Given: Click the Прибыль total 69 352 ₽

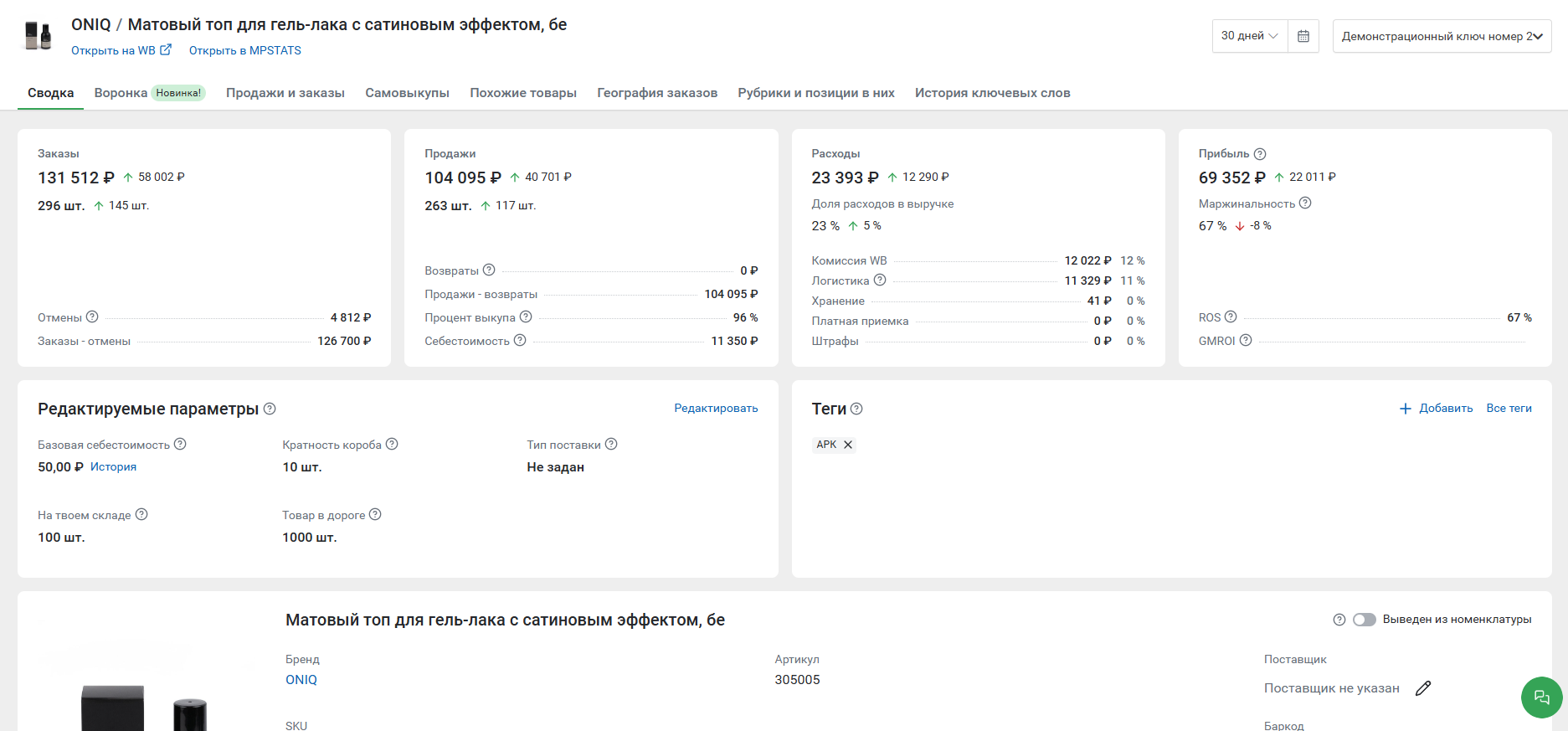Looking at the screenshot, I should 1232,178.
